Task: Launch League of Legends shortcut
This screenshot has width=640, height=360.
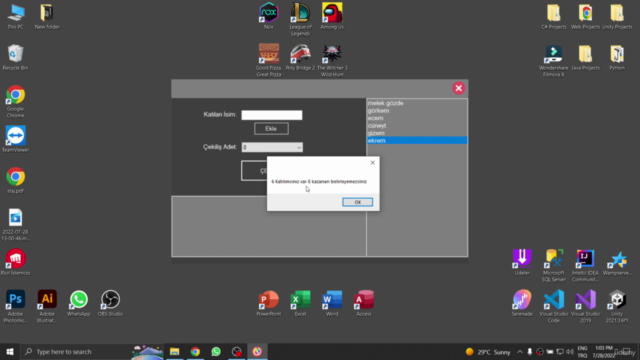Action: click(300, 19)
